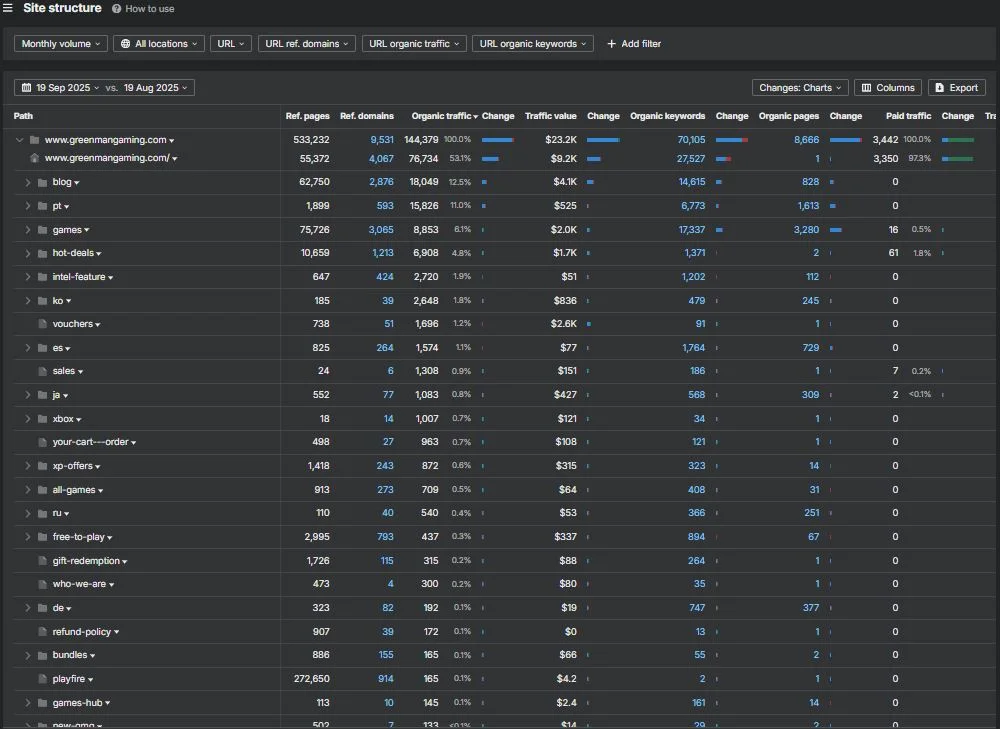1000x729 pixels.
Task: Click the who-we-are page icon
Action: [x=43, y=584]
